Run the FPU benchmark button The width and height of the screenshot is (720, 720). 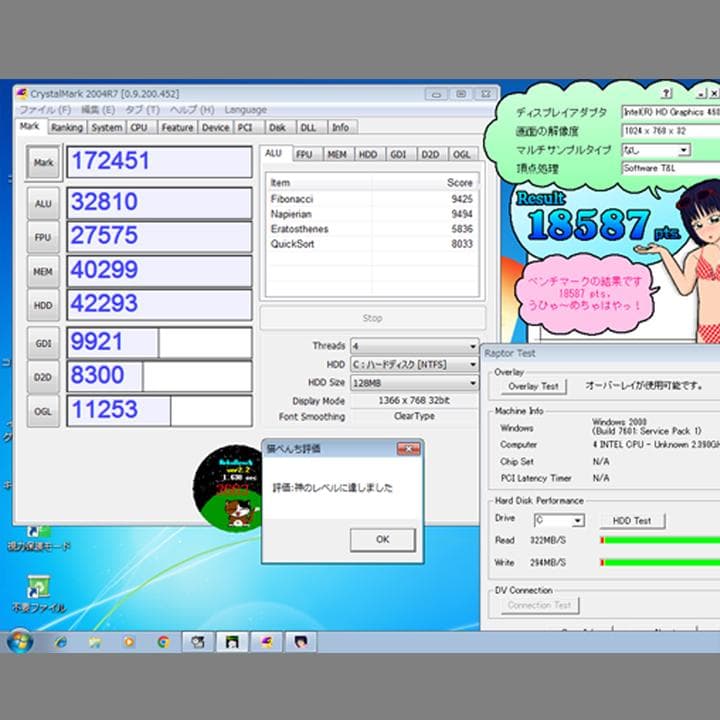(x=43, y=237)
